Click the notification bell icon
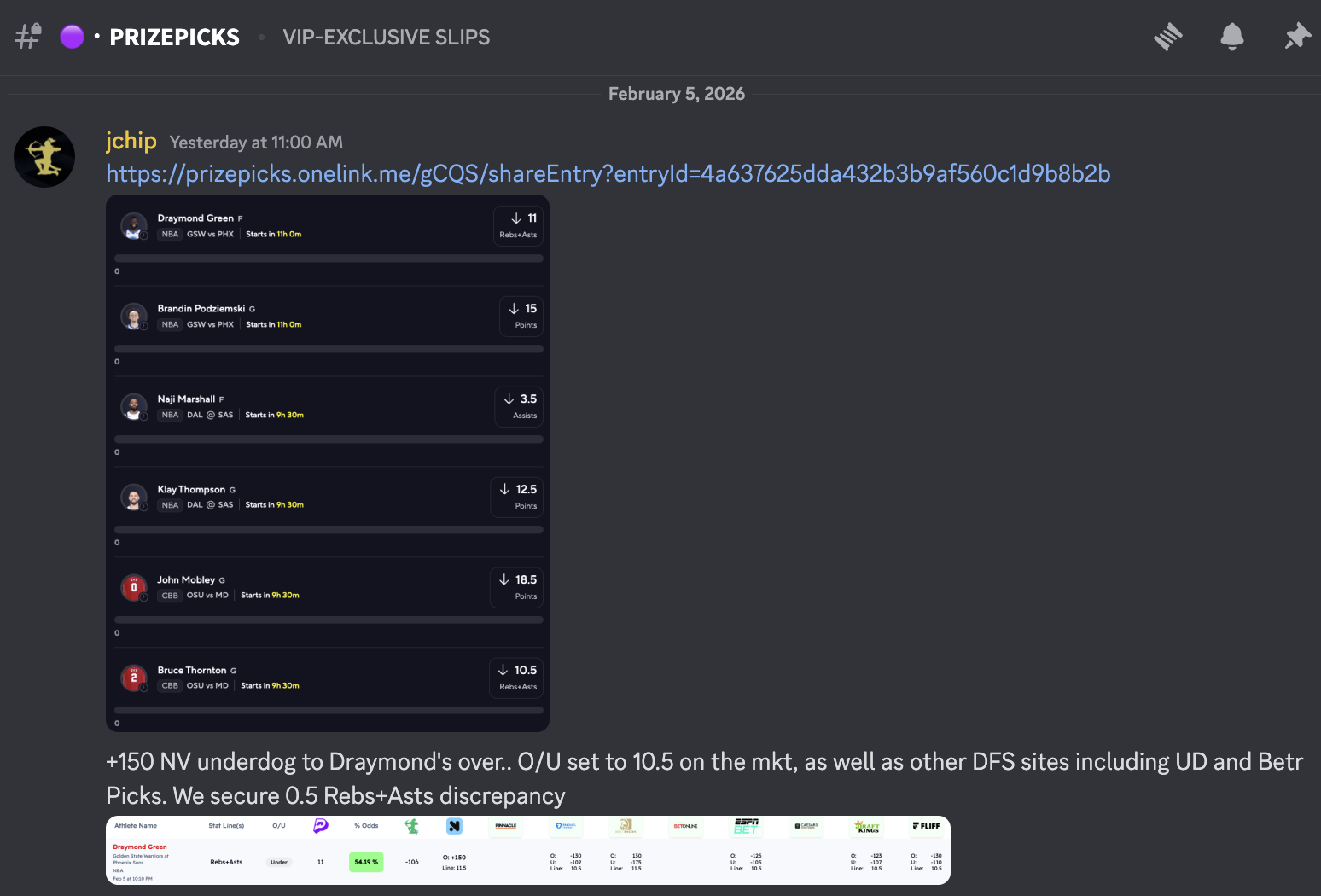The width and height of the screenshot is (1321, 896). click(x=1231, y=37)
